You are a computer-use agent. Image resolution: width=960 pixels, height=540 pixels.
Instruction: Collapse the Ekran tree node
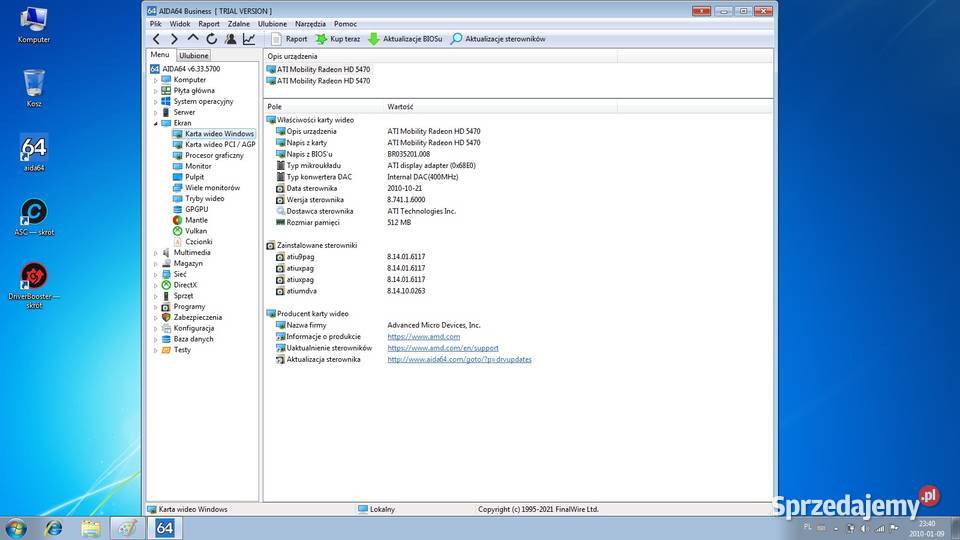[156, 123]
